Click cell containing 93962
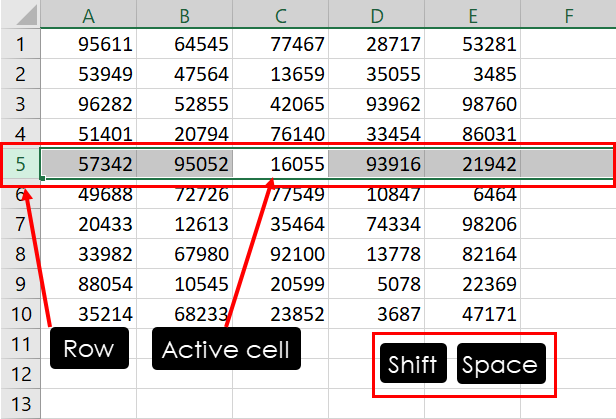Image resolution: width=616 pixels, height=419 pixels. pos(376,104)
